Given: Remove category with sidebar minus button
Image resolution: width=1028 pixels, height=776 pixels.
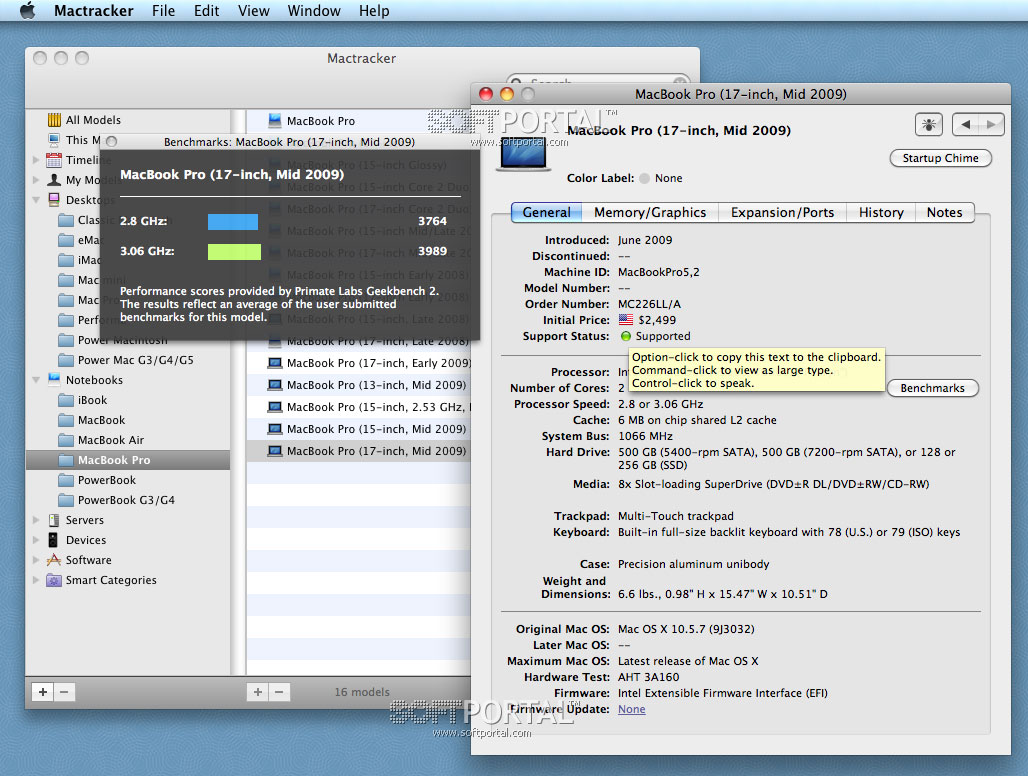Looking at the screenshot, I should click(x=64, y=691).
